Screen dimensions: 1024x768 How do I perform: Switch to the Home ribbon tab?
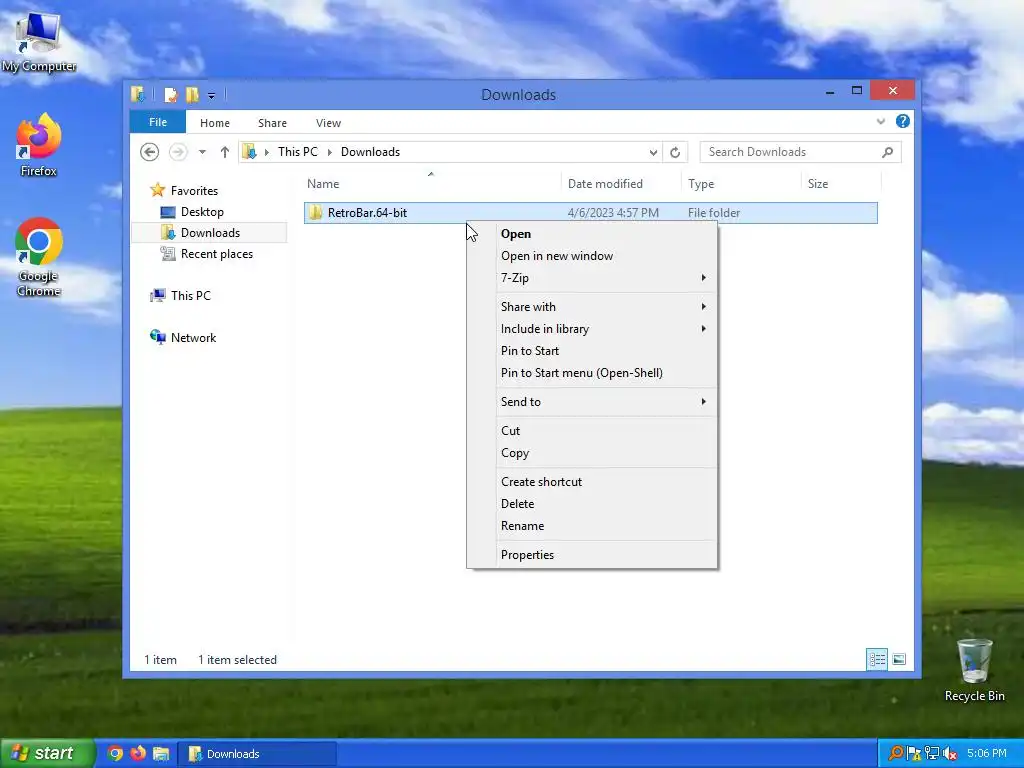coord(215,123)
